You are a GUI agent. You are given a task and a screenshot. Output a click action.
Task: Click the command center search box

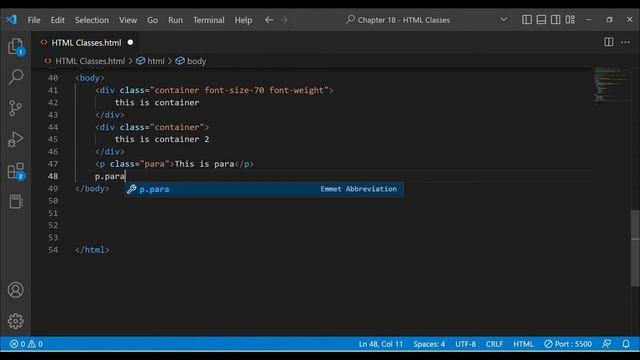coord(403,20)
